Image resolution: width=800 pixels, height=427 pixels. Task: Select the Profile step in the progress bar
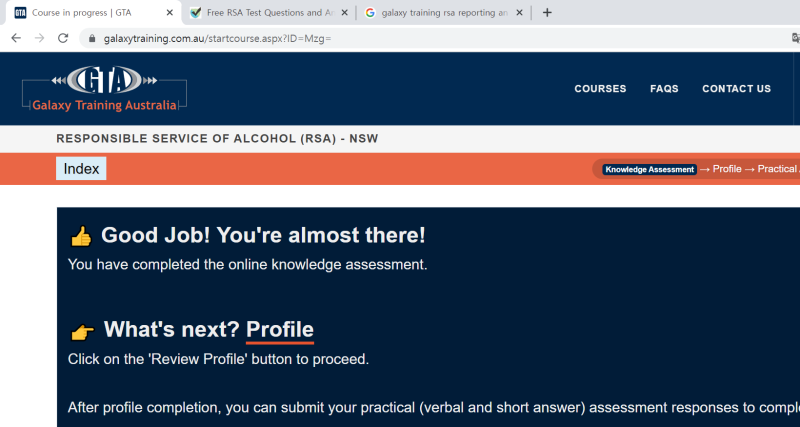(727, 169)
